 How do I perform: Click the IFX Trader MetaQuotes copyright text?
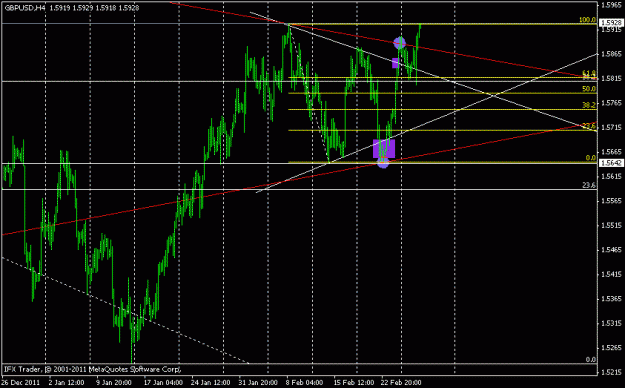[92, 369]
